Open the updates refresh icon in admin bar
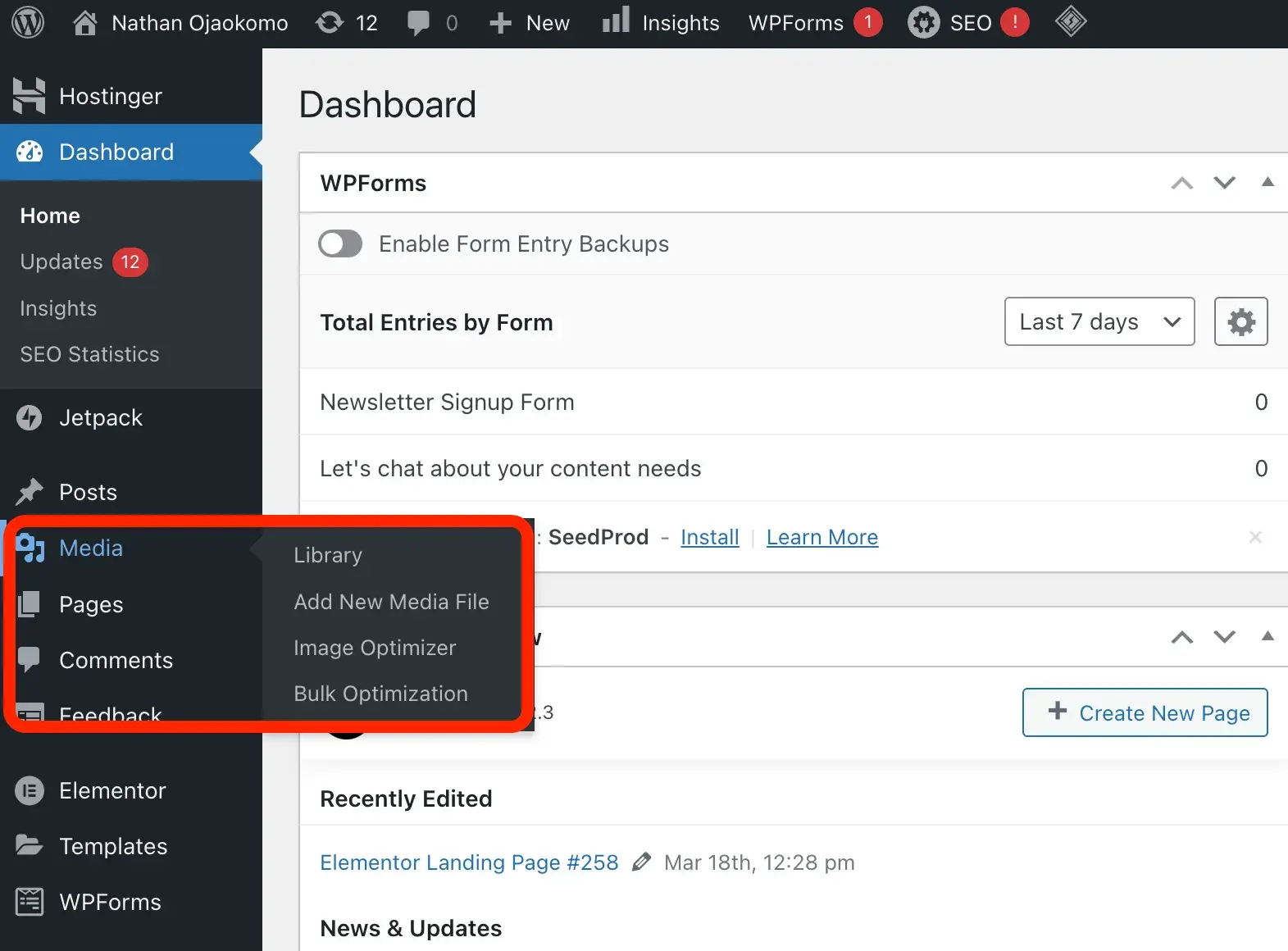The height and width of the screenshot is (951, 1288). coord(330,23)
